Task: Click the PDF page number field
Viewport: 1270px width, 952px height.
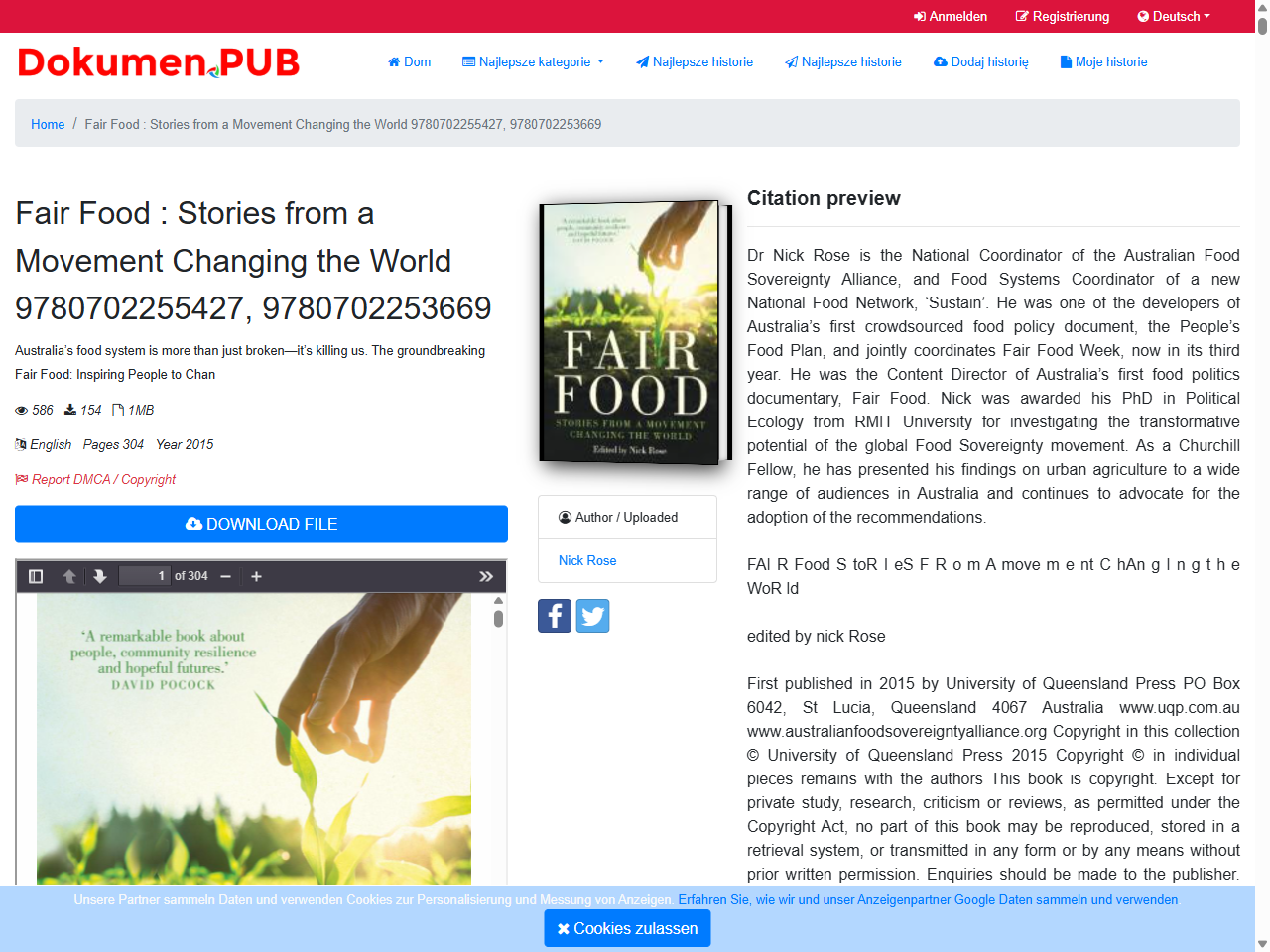Action: pos(145,576)
